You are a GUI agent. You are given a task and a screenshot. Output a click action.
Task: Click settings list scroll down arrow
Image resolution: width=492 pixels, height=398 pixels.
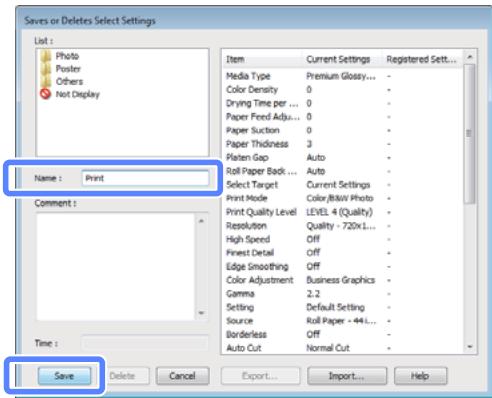click(x=470, y=347)
